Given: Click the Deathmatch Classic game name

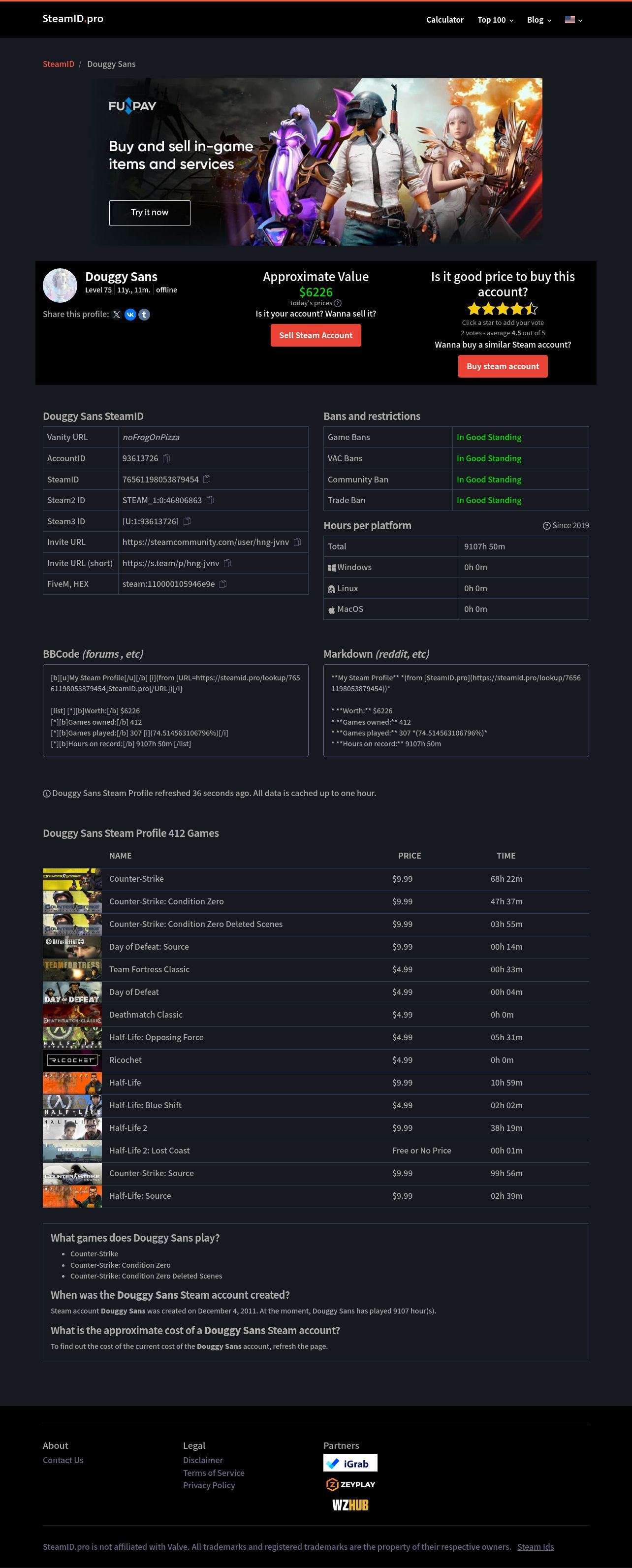Looking at the screenshot, I should tap(146, 1015).
